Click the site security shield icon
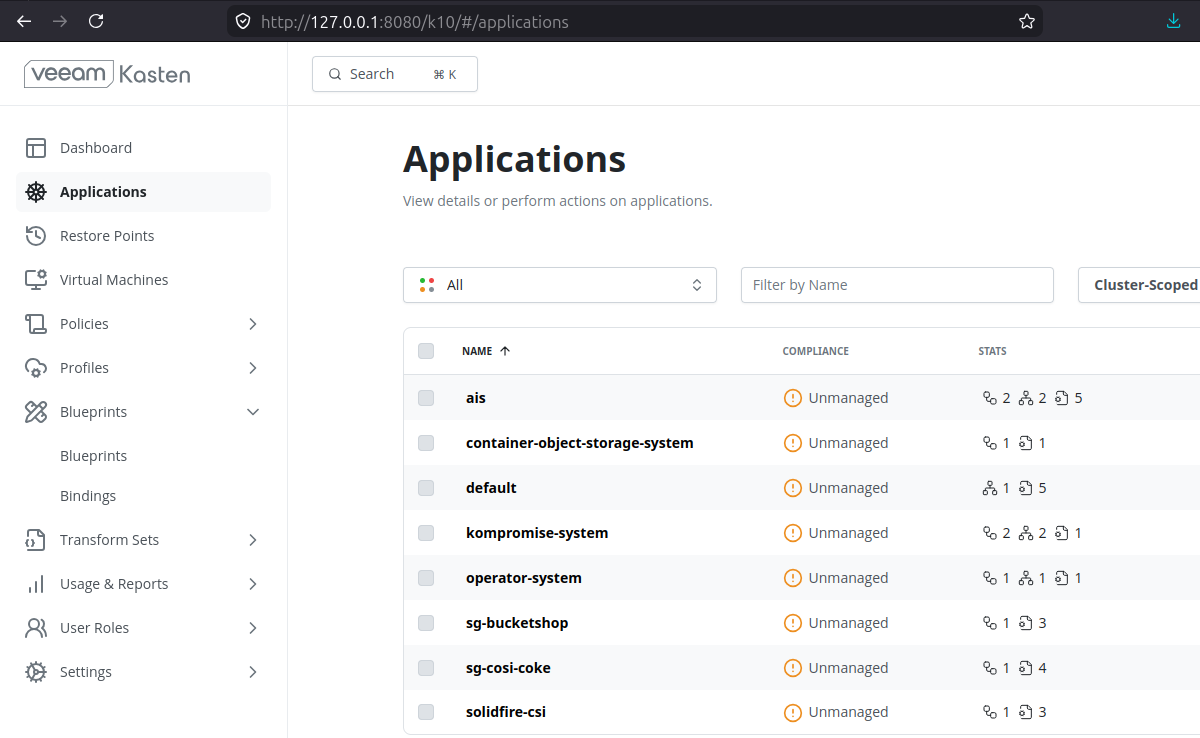Screen dimensions: 1200x738 point(241,21)
